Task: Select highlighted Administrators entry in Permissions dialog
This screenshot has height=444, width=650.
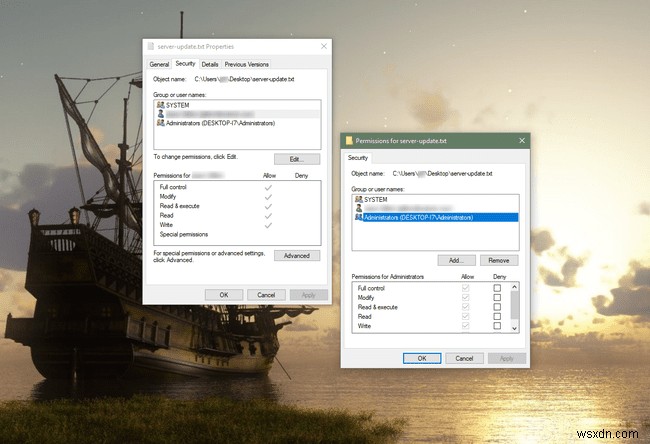Action: (x=436, y=217)
